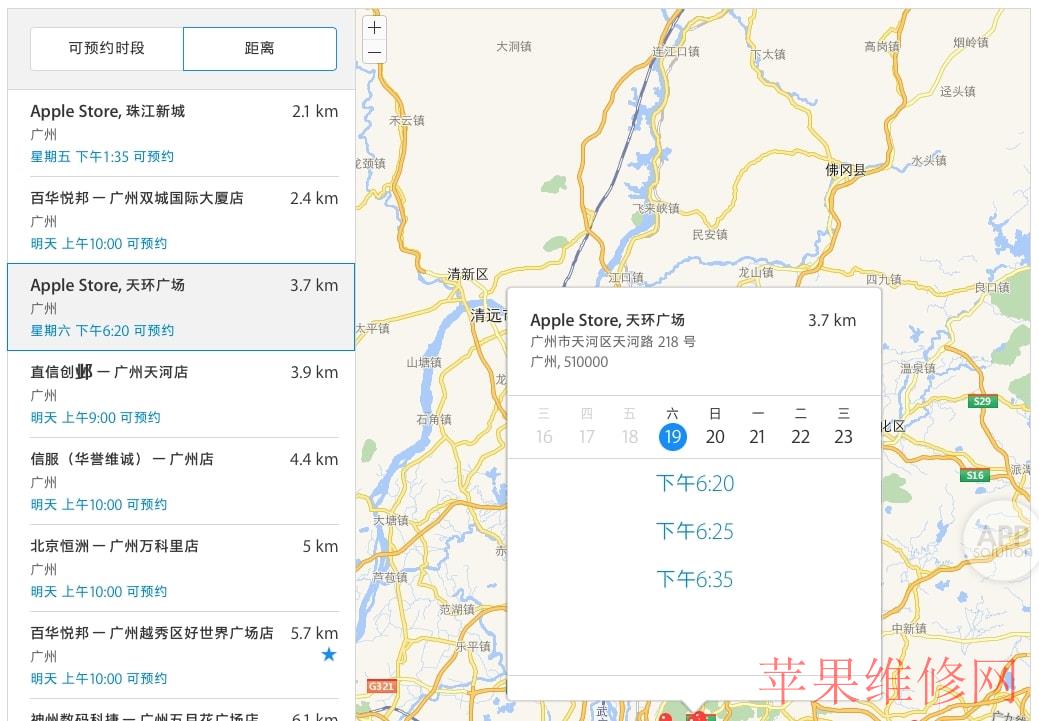Viewport: 1039px width, 721px height.
Task: Choose Sunday 20 in date picker
Action: click(x=715, y=436)
